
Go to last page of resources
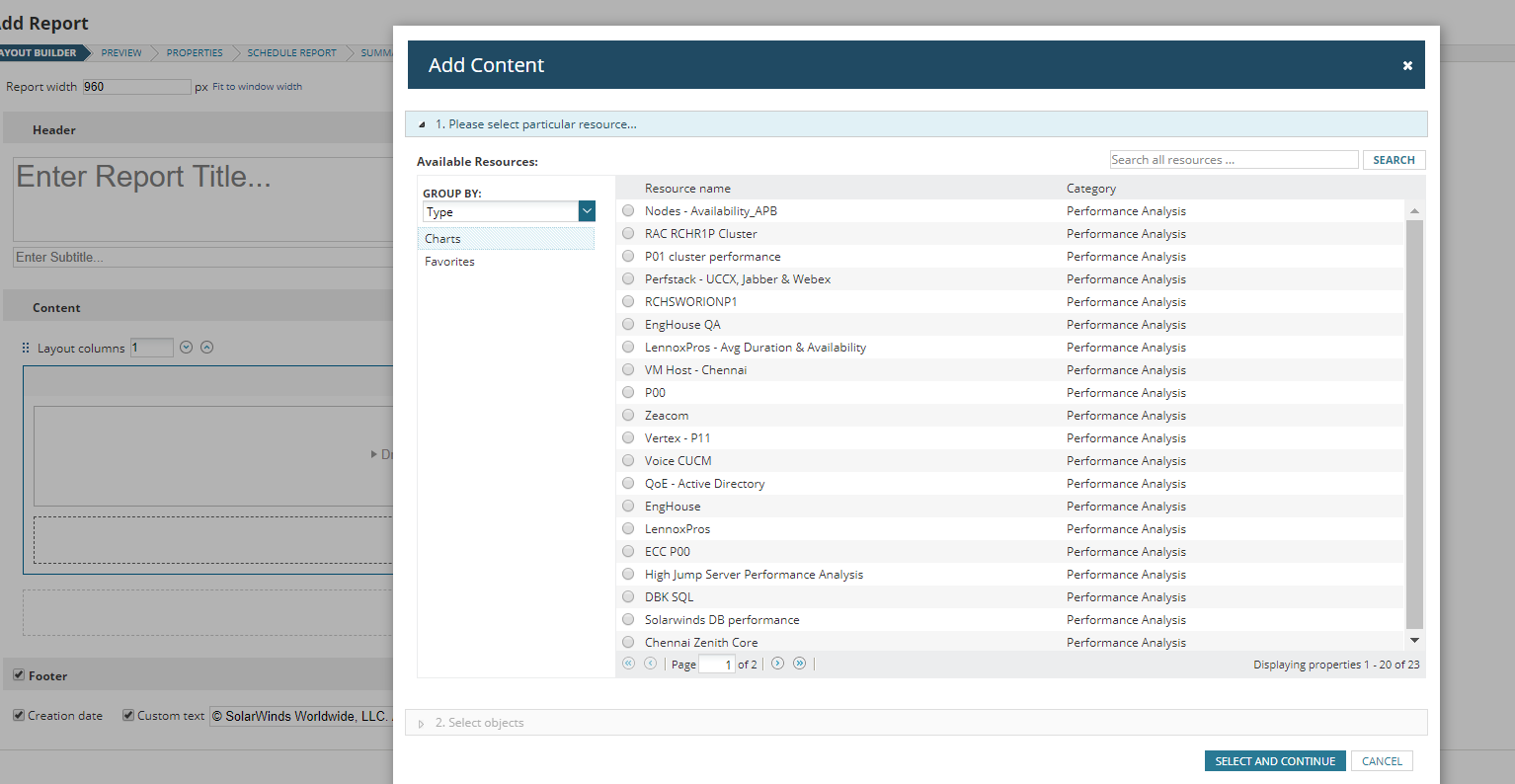point(800,664)
